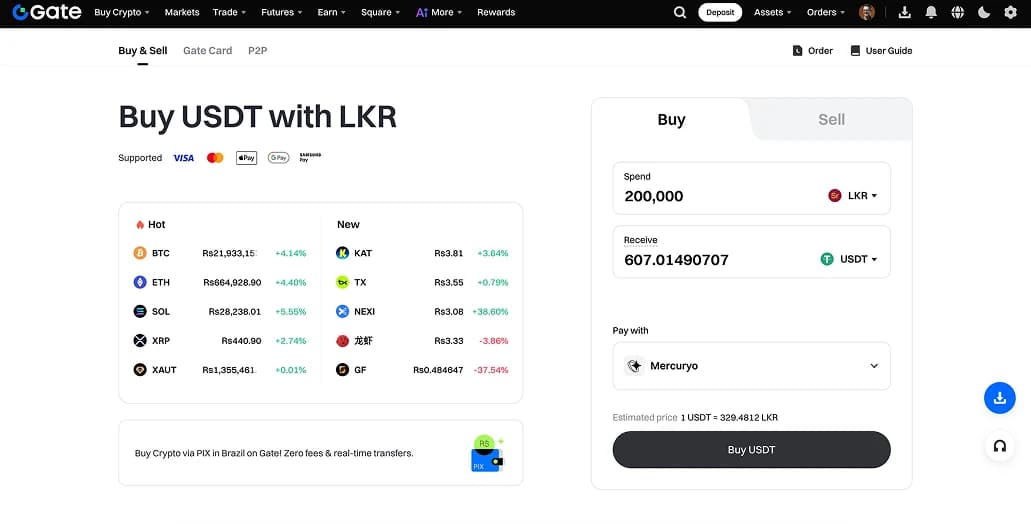The height and width of the screenshot is (524, 1031).
Task: Switch to the P2P tab
Action: click(257, 50)
